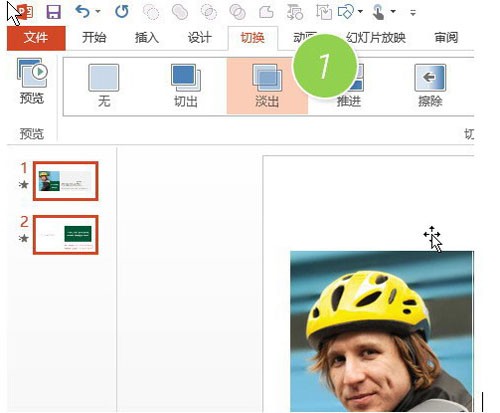Image resolution: width=500 pixels, height=413 pixels.
Task: Expand the shapes icon dropdown arrow
Action: [361, 12]
